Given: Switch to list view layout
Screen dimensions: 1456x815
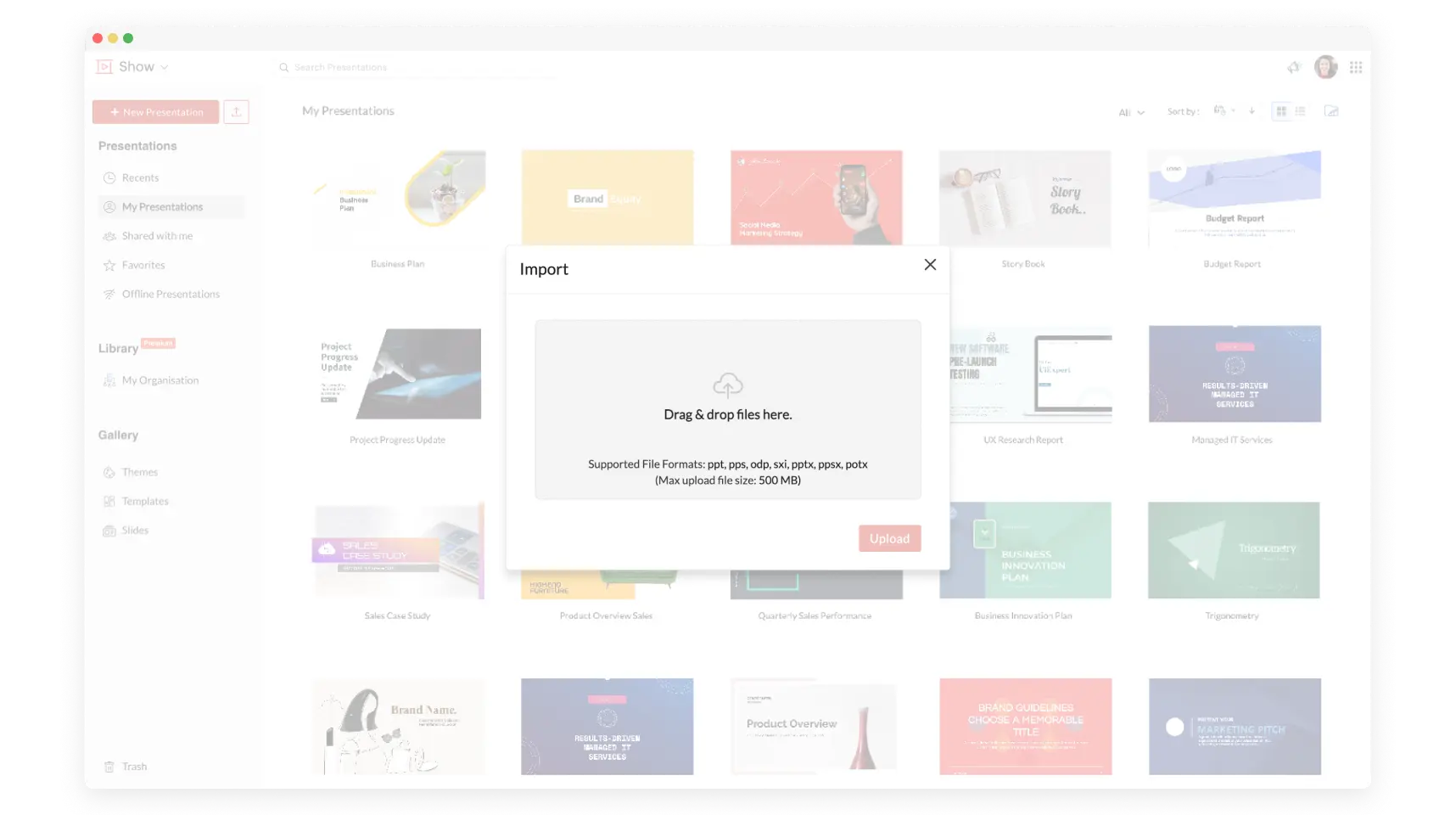Looking at the screenshot, I should (1302, 111).
